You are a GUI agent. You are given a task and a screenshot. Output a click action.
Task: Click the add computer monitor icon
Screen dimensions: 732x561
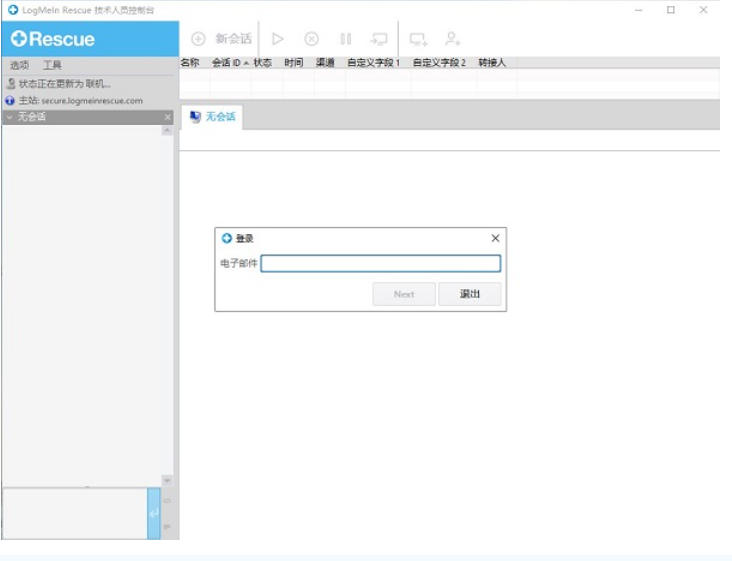[x=418, y=39]
